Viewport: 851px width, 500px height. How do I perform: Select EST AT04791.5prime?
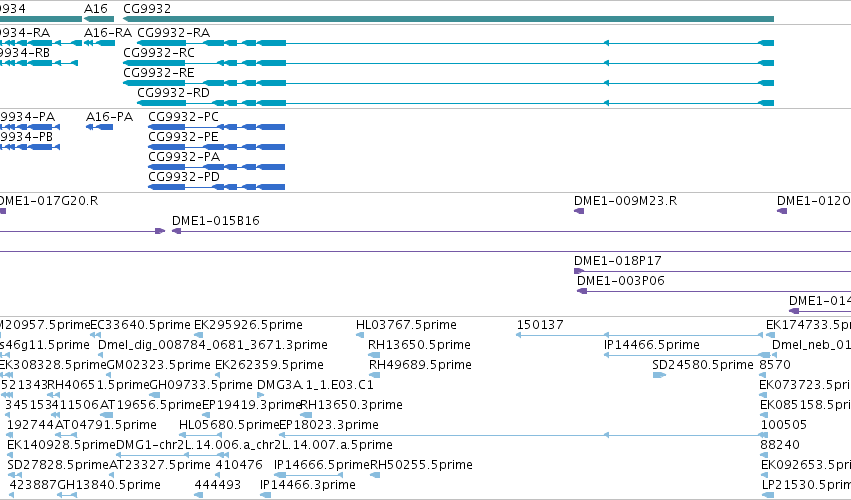(66, 435)
